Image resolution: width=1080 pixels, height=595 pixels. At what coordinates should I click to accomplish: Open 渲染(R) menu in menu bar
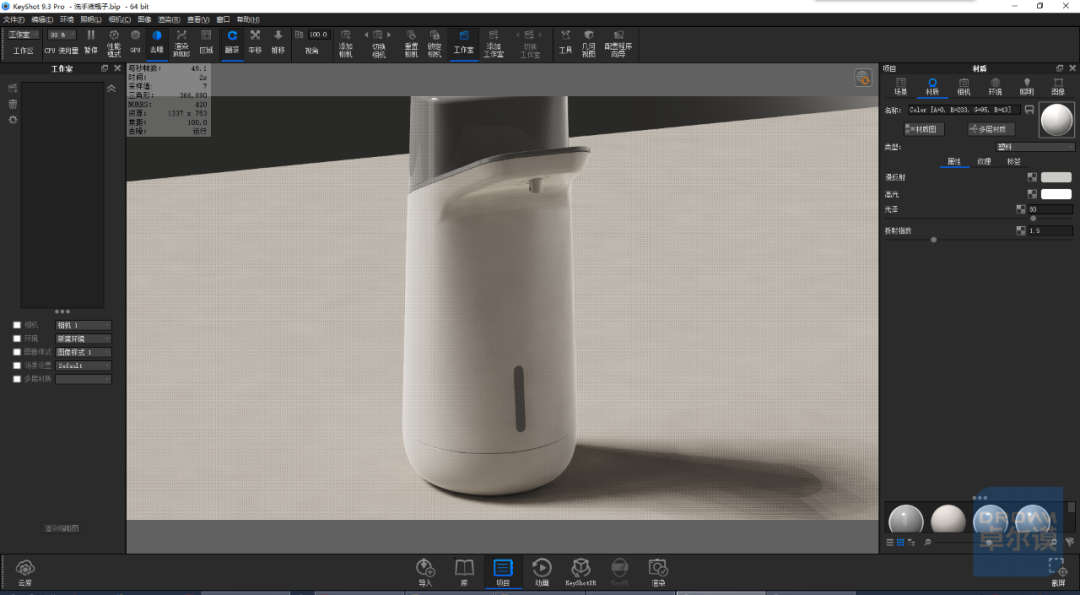click(169, 19)
